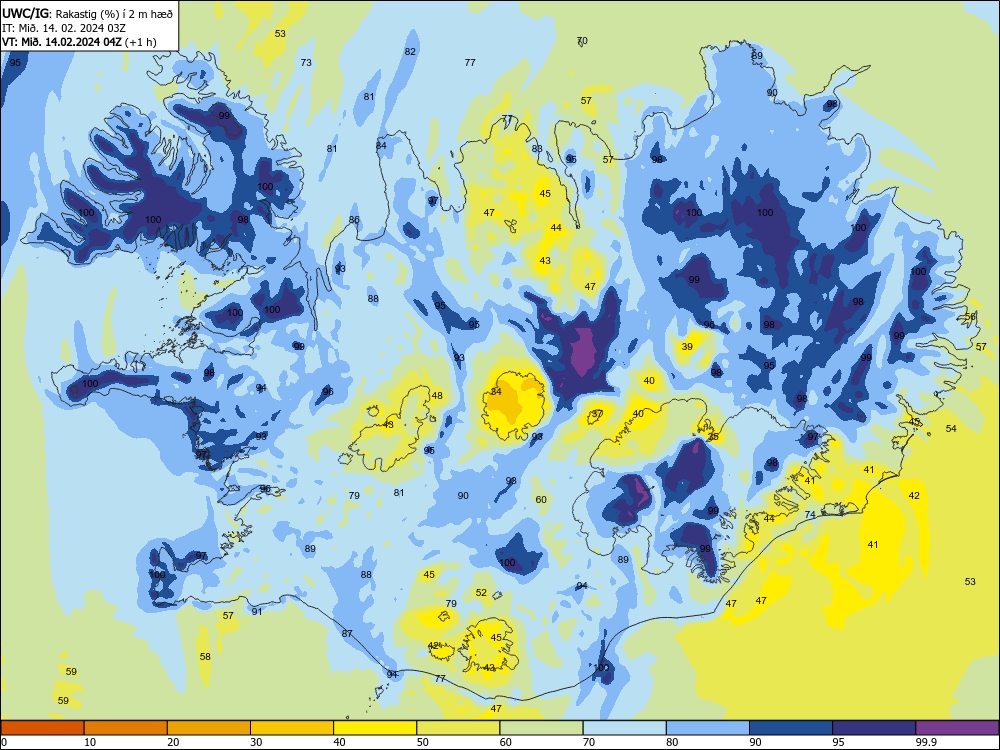Click the 'VT: Mið. 14.02.2024 04Z (+1 h)' line
Screen dimensions: 1000x750
click(79, 42)
